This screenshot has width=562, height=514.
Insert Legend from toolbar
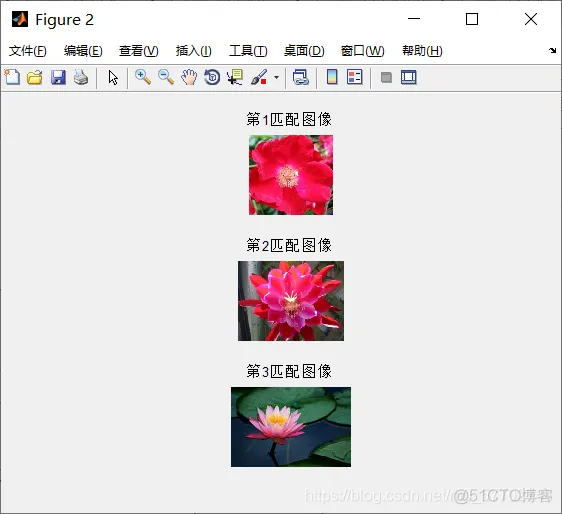[x=355, y=77]
